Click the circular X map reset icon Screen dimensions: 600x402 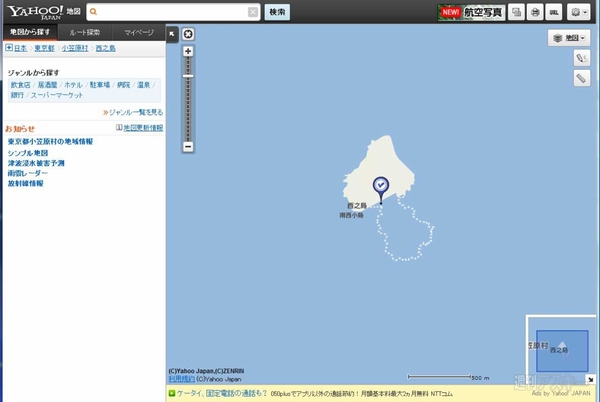(188, 34)
